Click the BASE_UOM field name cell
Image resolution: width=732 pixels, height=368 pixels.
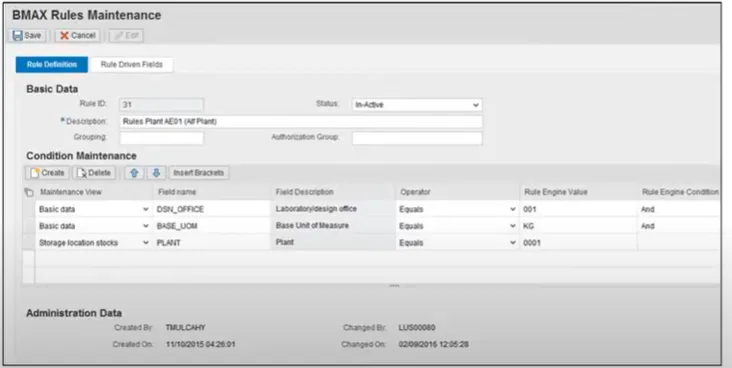[x=212, y=226]
